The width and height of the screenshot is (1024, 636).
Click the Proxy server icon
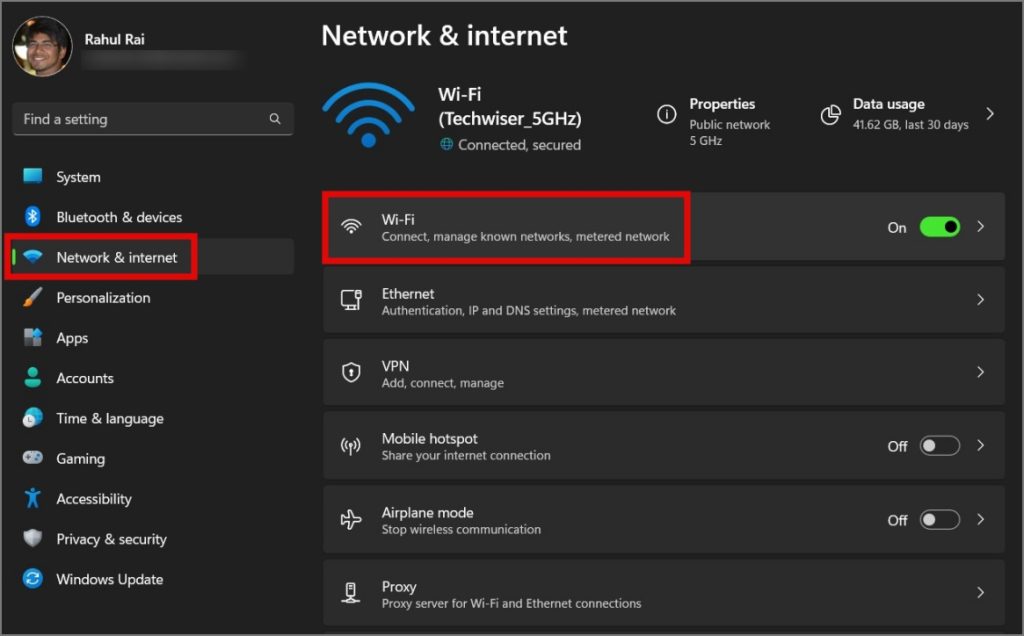[x=351, y=593]
